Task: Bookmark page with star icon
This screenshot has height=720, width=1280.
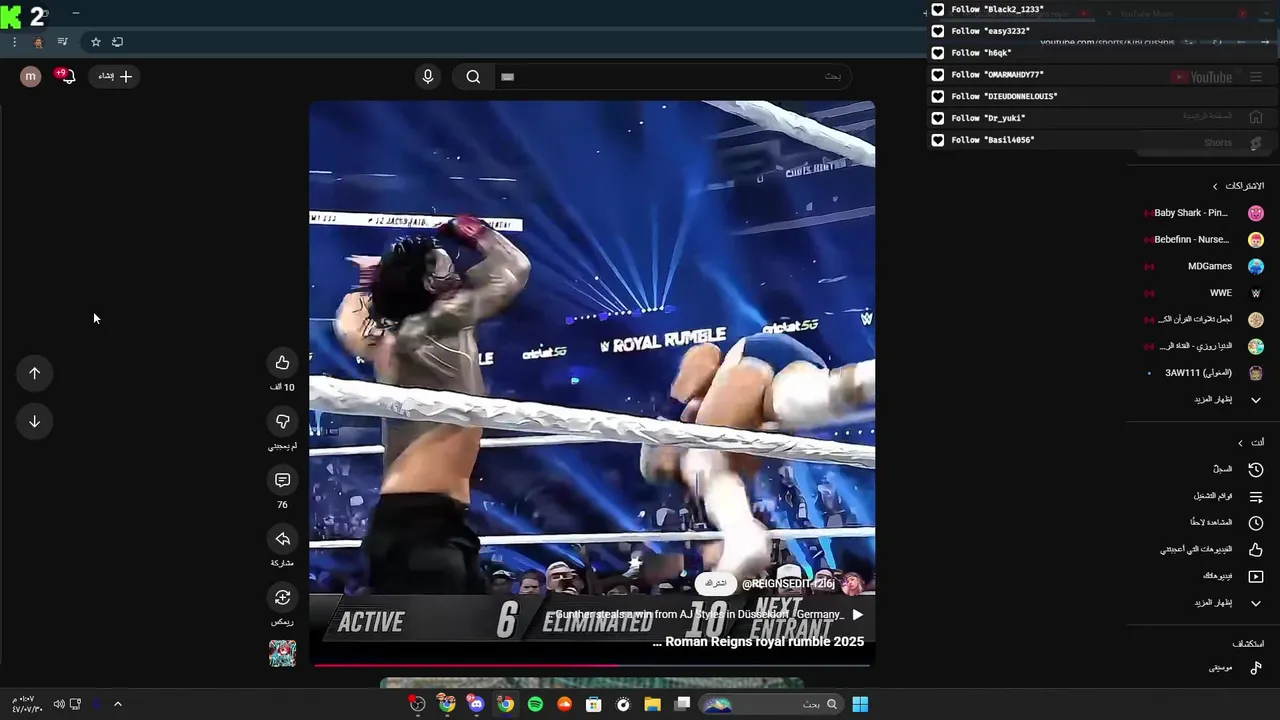Action: coord(96,42)
